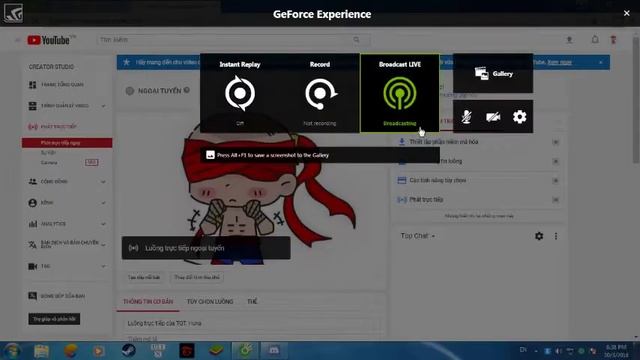The height and width of the screenshot is (360, 640).
Task: Close the GeForce Experience overlay
Action: pos(627,13)
